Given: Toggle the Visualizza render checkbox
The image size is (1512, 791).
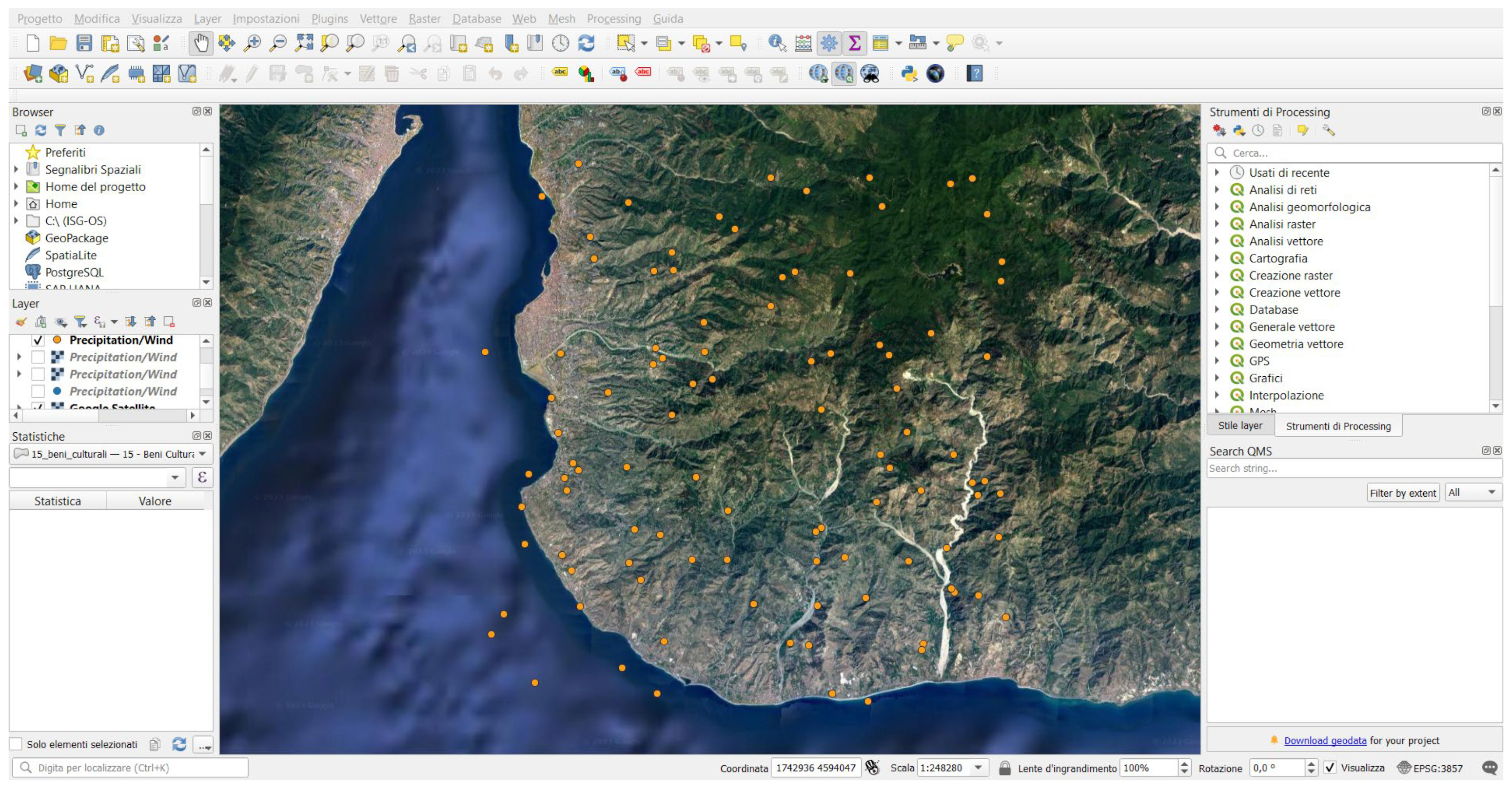Looking at the screenshot, I should pos(1330,768).
